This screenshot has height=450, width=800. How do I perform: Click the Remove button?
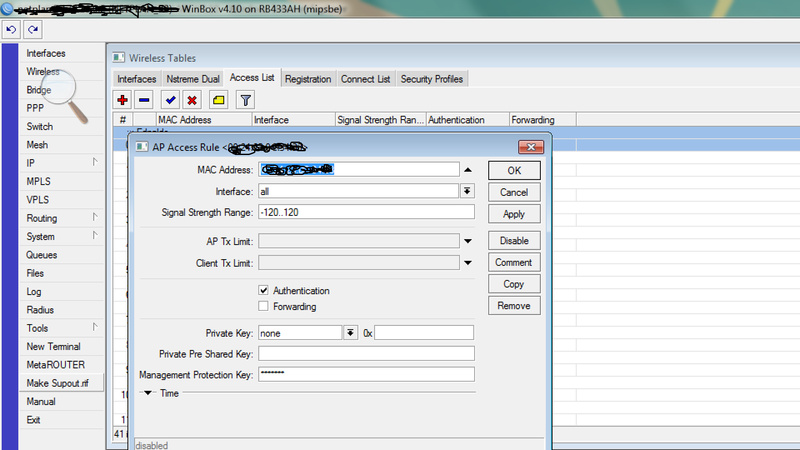(x=514, y=306)
